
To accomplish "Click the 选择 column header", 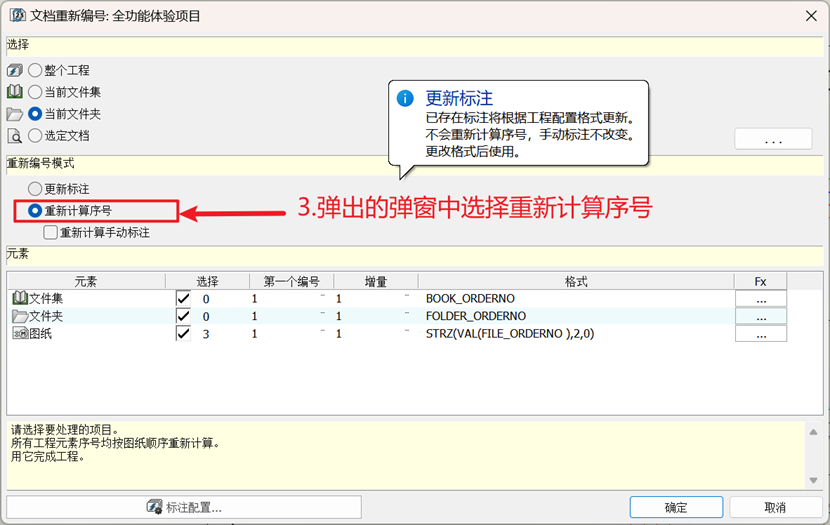I will coord(207,281).
